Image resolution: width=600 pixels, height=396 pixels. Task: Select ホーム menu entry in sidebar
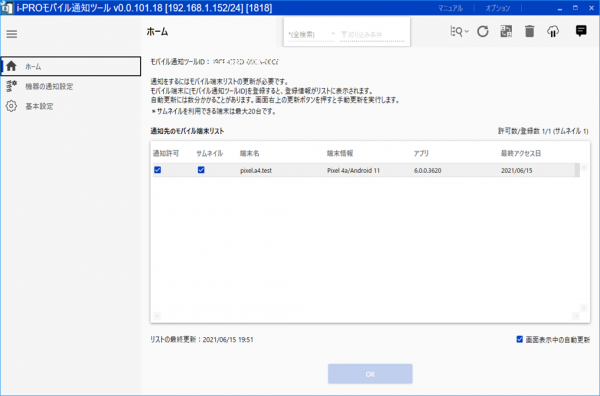click(71, 66)
